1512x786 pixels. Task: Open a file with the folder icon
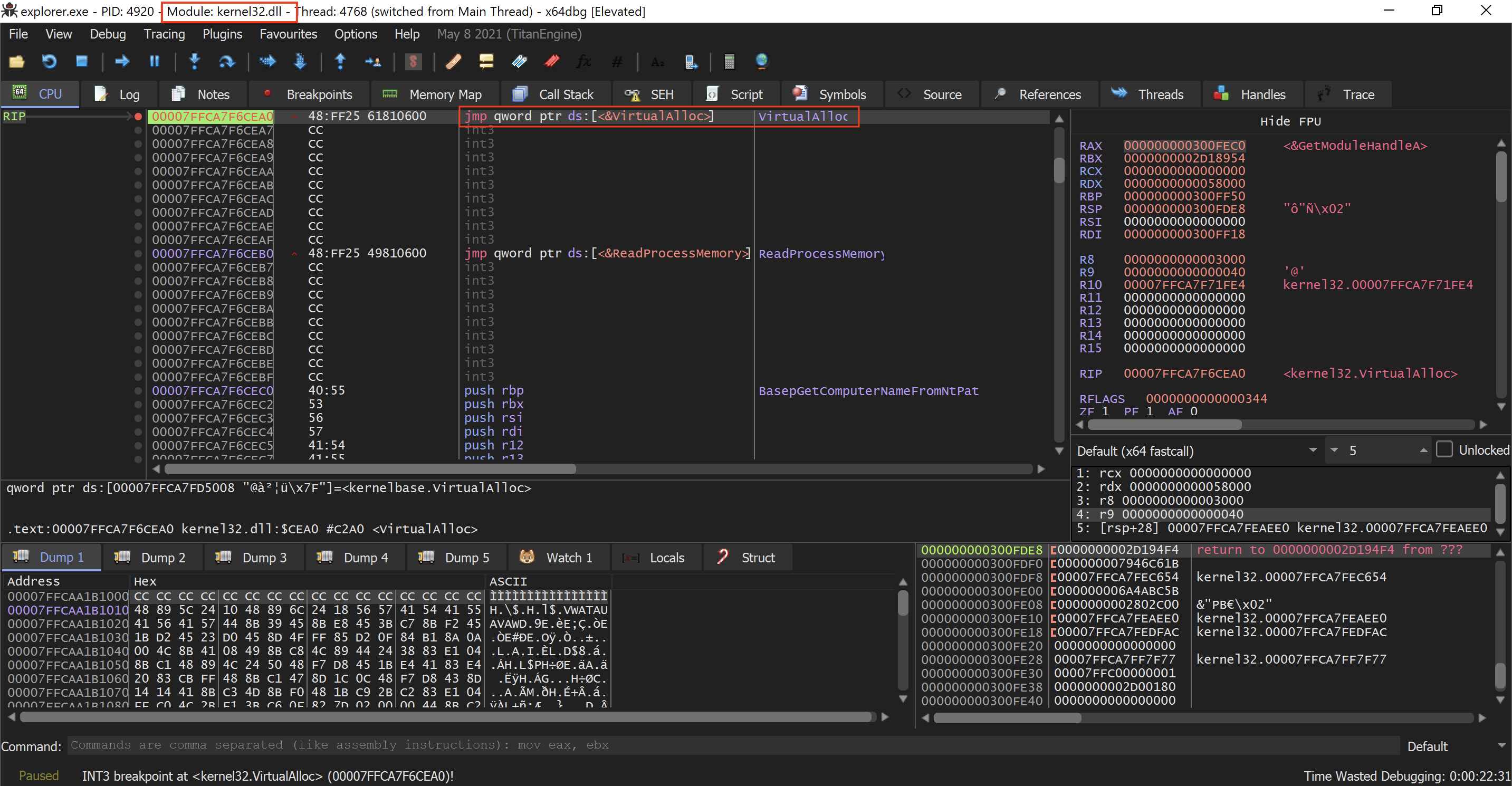click(16, 61)
